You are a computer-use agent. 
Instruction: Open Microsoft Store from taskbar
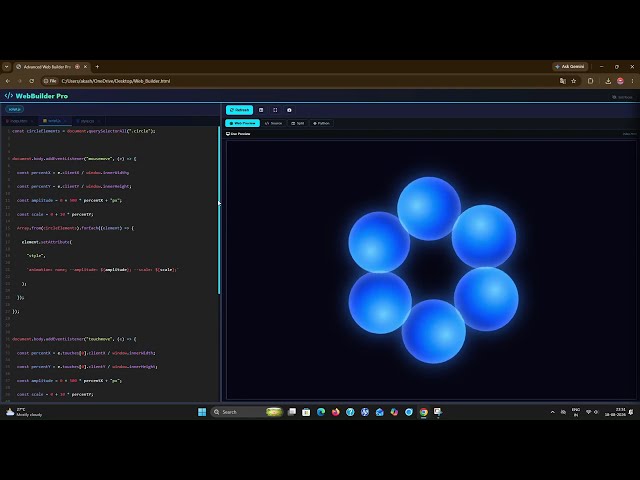[306, 412]
